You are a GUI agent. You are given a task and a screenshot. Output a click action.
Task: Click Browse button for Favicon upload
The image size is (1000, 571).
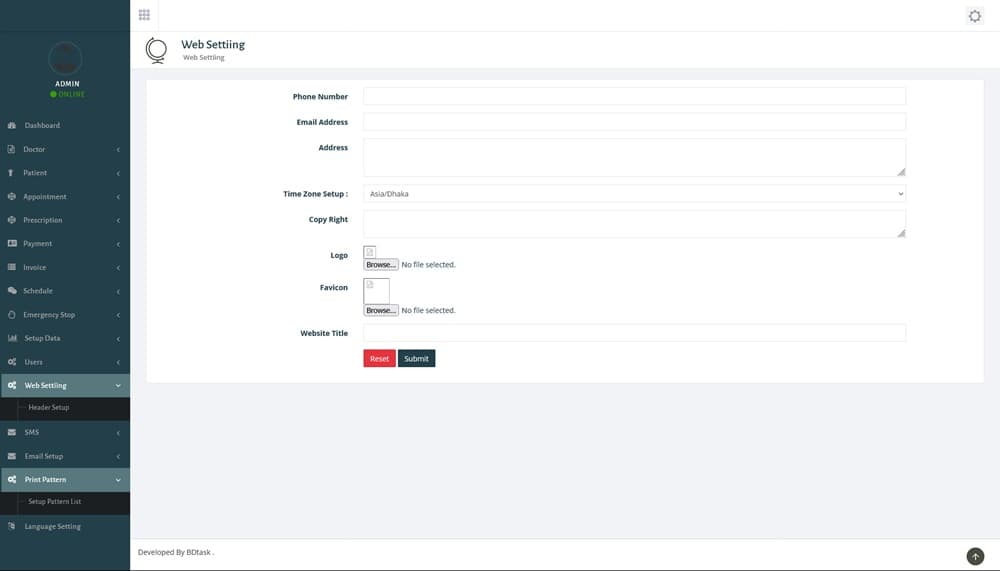[380, 311]
